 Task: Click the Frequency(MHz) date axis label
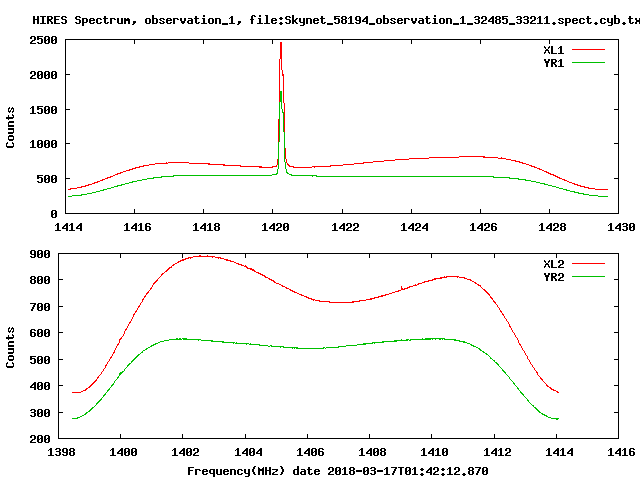point(338,471)
